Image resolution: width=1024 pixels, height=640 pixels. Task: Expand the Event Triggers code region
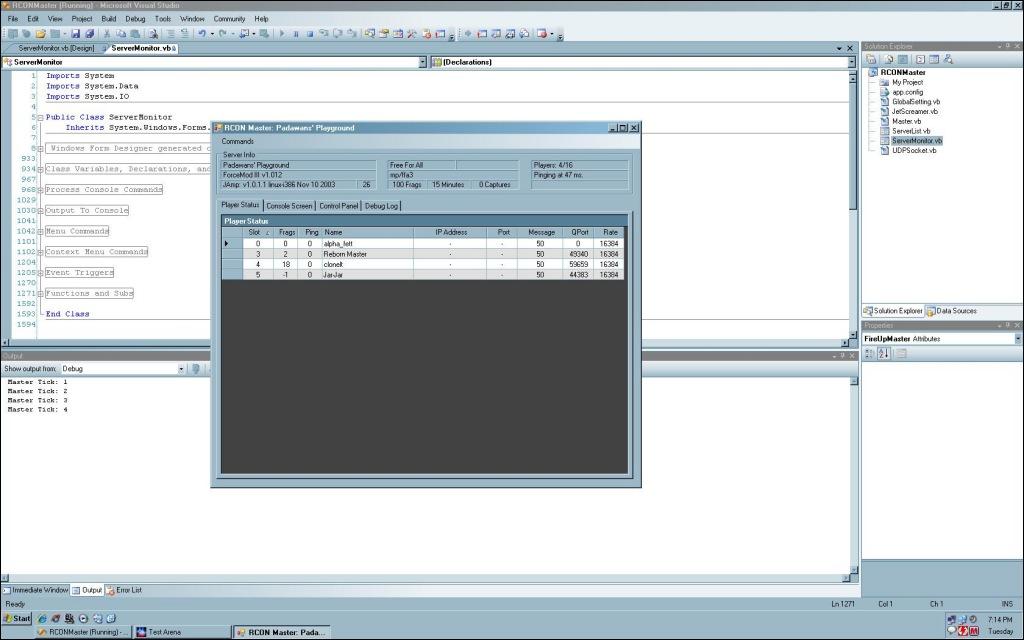(x=40, y=273)
